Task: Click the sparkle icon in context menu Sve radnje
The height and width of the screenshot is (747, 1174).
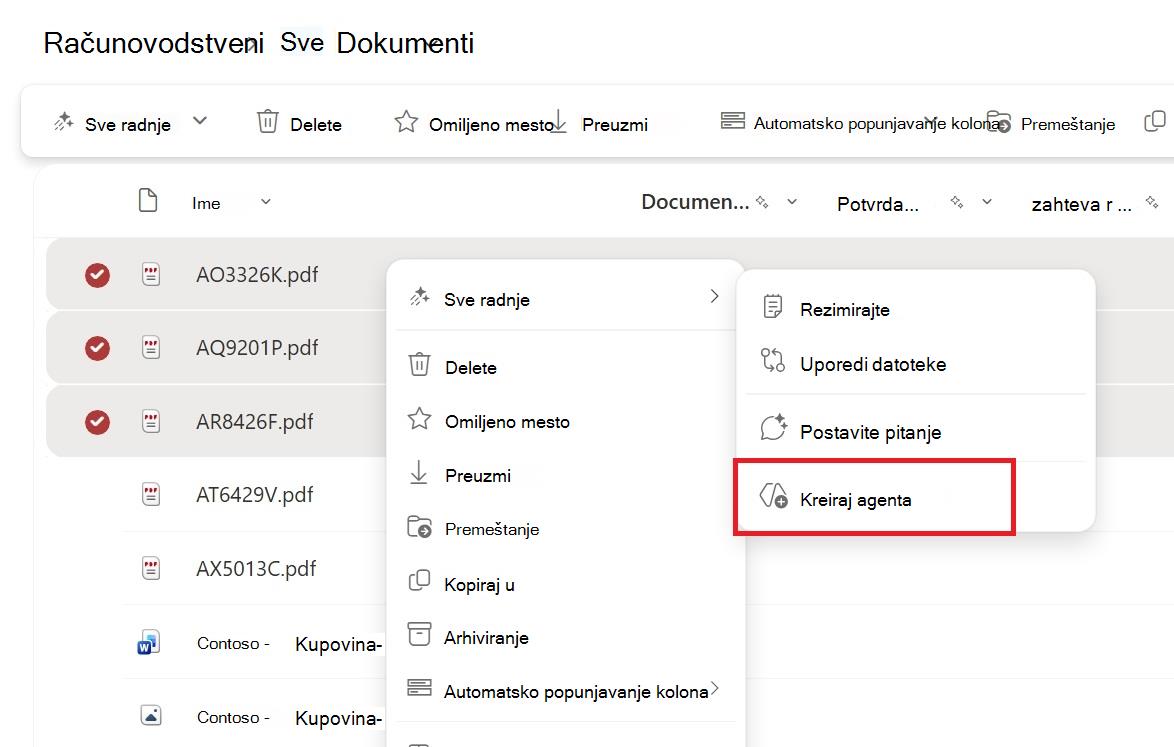Action: coord(419,296)
